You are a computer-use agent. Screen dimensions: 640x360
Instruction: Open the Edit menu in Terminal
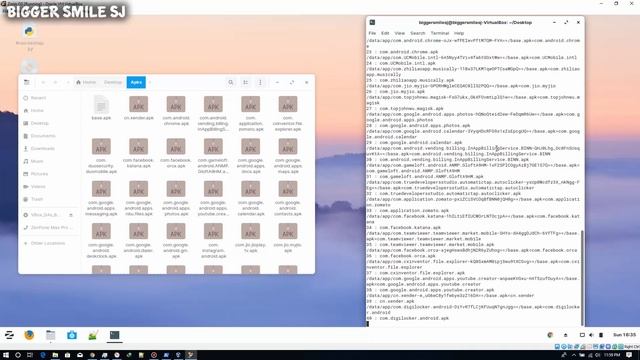click(x=385, y=33)
